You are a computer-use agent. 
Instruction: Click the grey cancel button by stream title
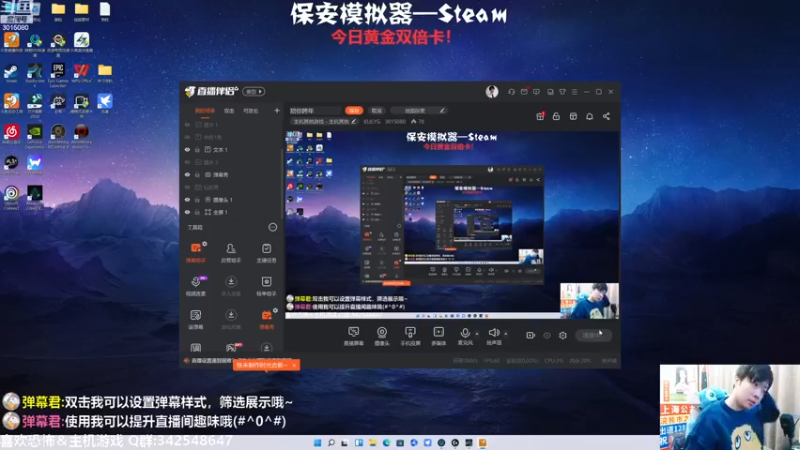point(377,110)
